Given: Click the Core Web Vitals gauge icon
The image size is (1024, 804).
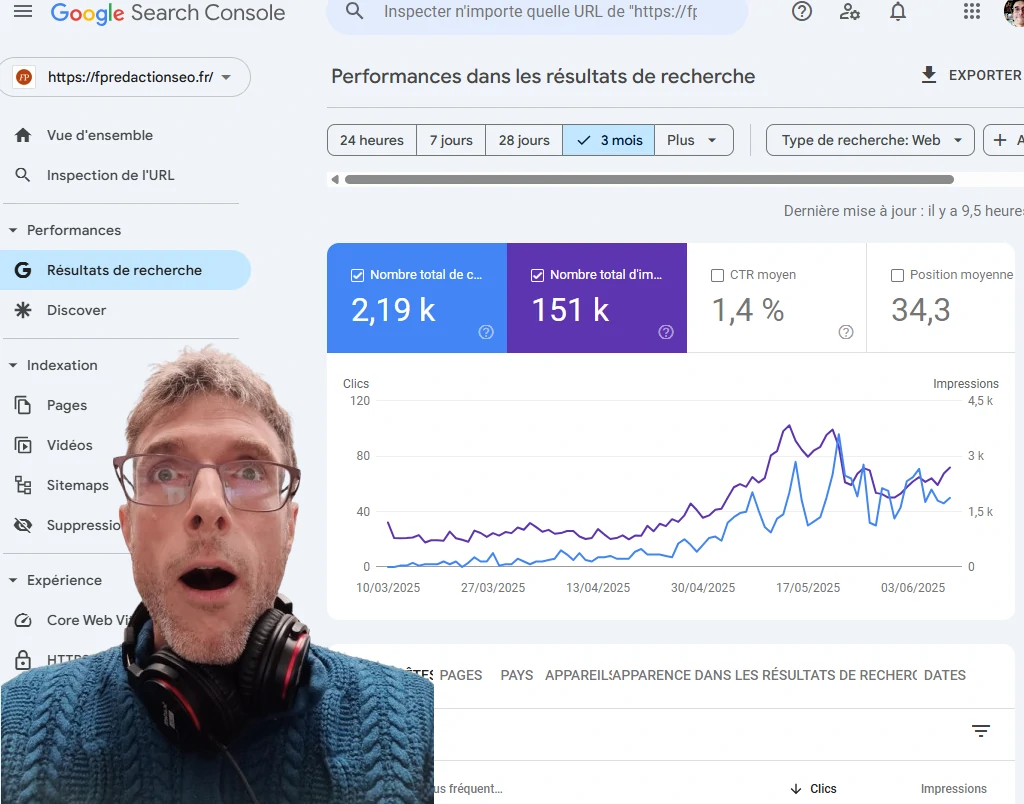Looking at the screenshot, I should (23, 620).
